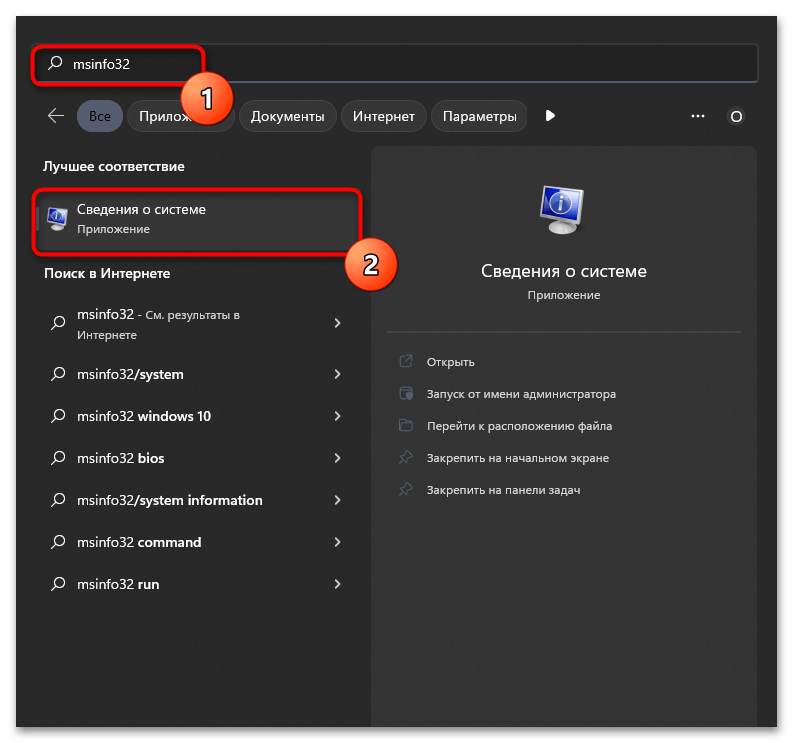Click the pin icon beside Закрепить на начальном экране
Image resolution: width=793 pixels, height=743 pixels.
click(x=406, y=458)
